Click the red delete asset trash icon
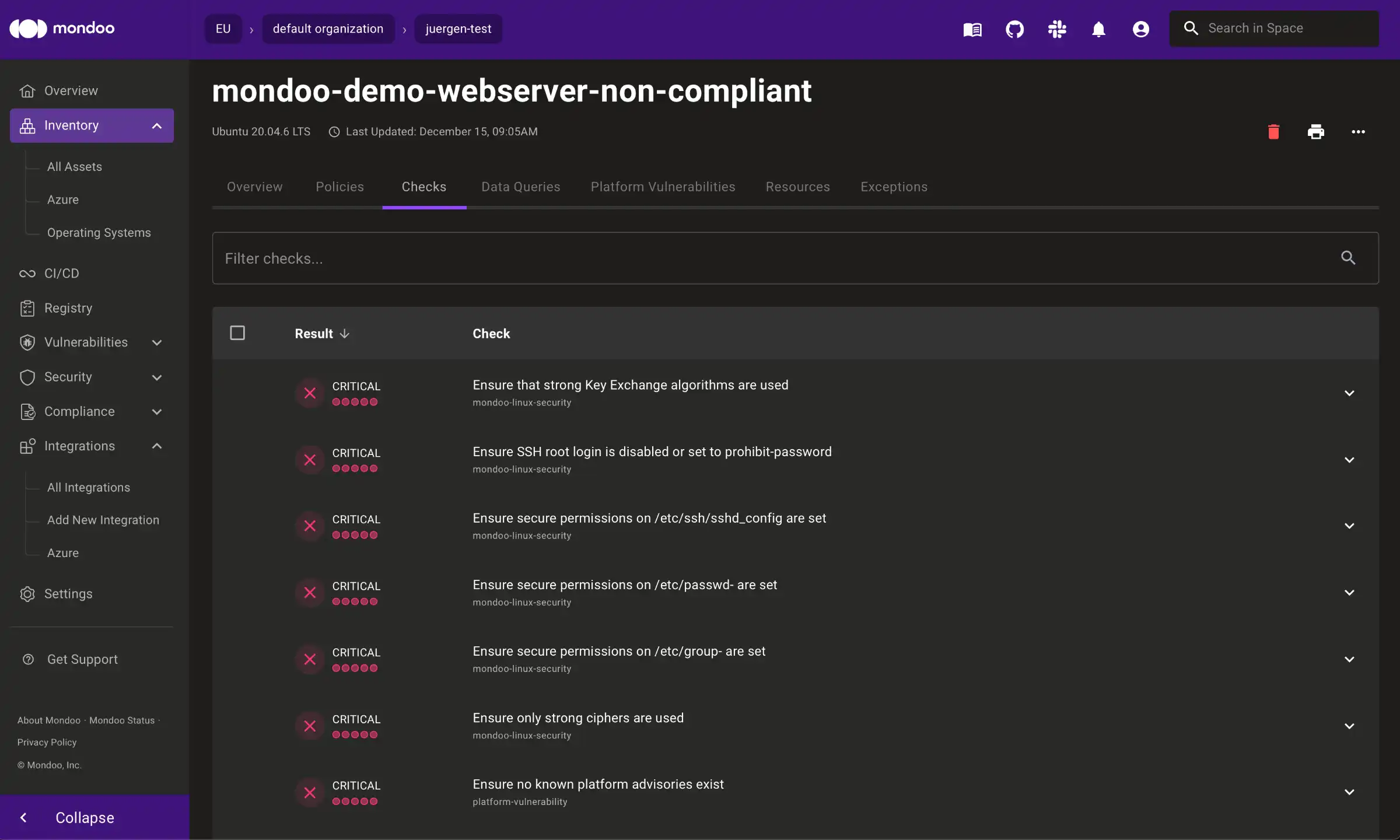The width and height of the screenshot is (1400, 840). [x=1273, y=132]
